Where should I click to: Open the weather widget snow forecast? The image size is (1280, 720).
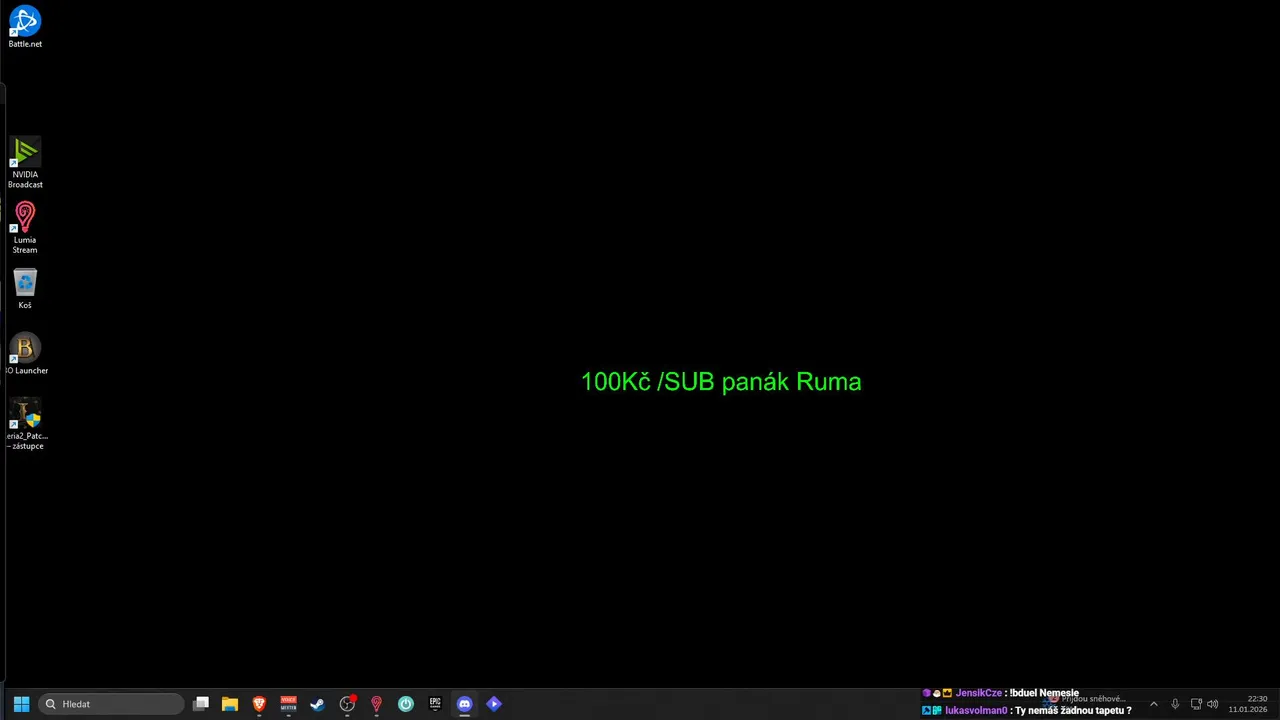pyautogui.click(x=1087, y=703)
